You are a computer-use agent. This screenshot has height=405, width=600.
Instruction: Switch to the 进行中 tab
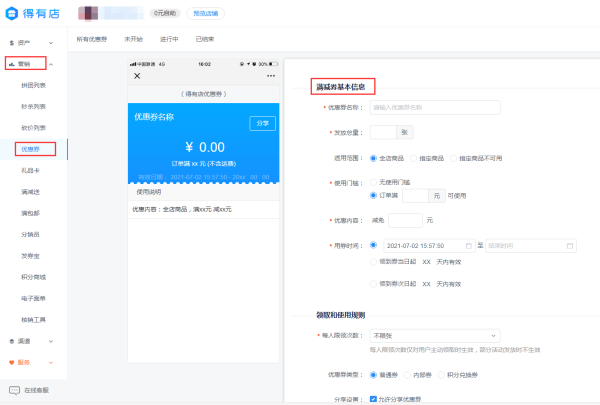[x=169, y=39]
